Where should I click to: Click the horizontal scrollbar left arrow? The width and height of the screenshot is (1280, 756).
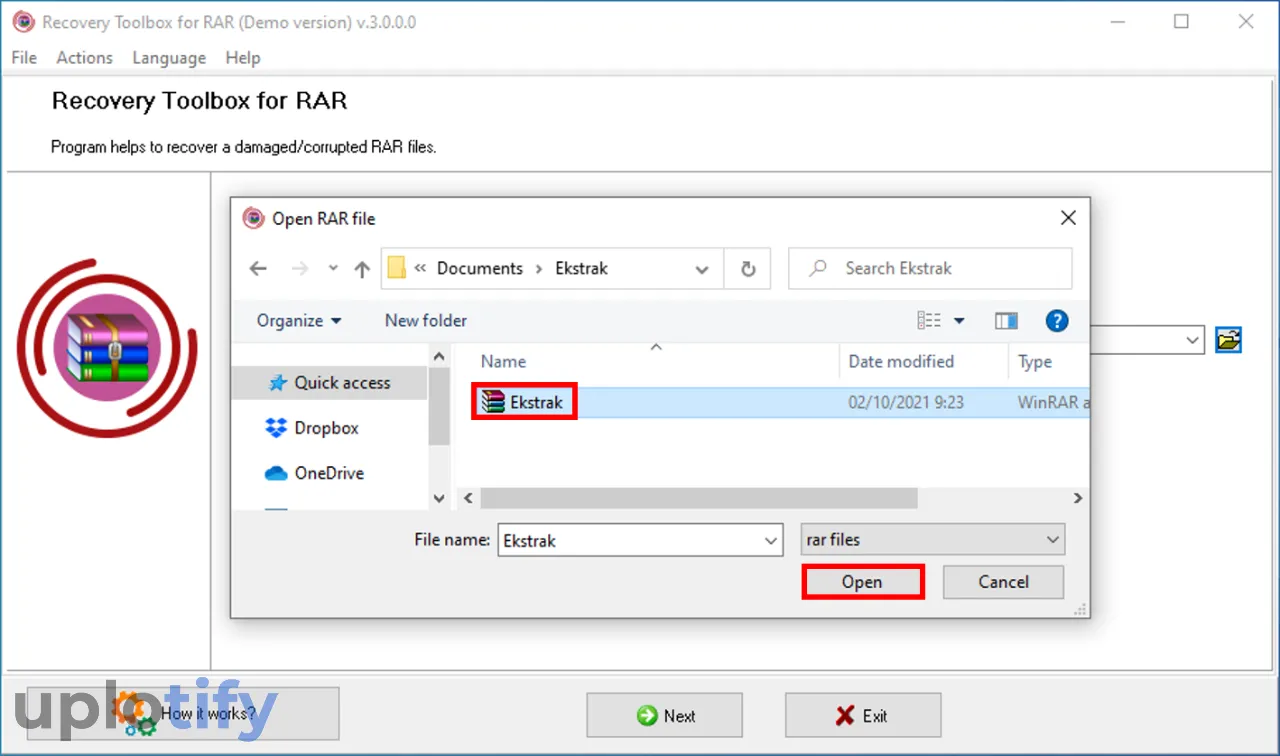click(x=467, y=498)
